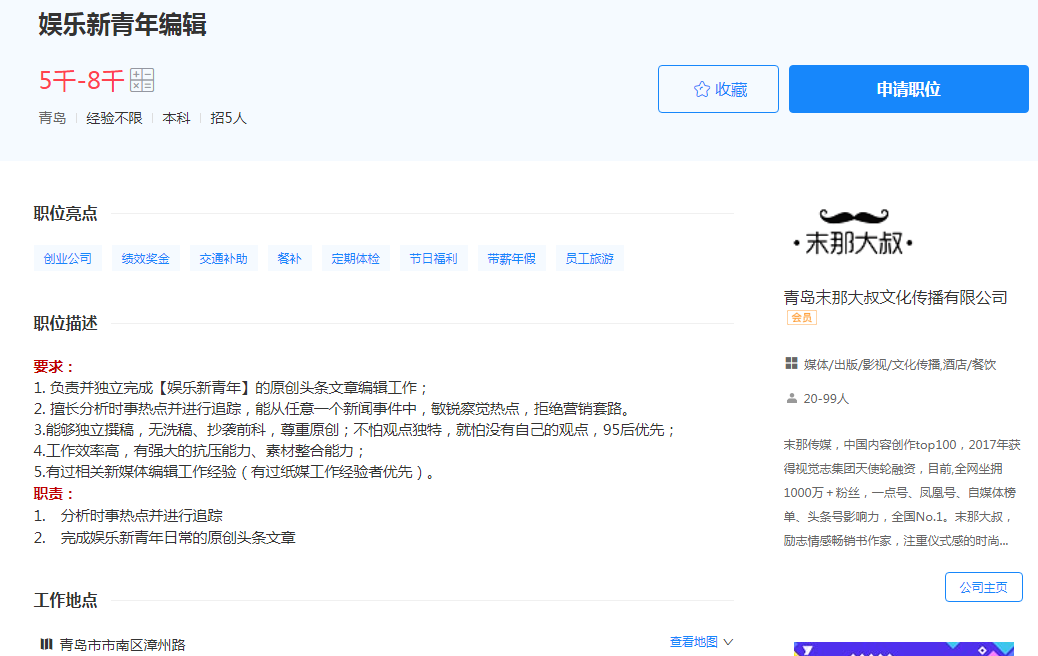Click the person icon beside 20-99人
The width and height of the screenshot is (1038, 656).
point(792,398)
